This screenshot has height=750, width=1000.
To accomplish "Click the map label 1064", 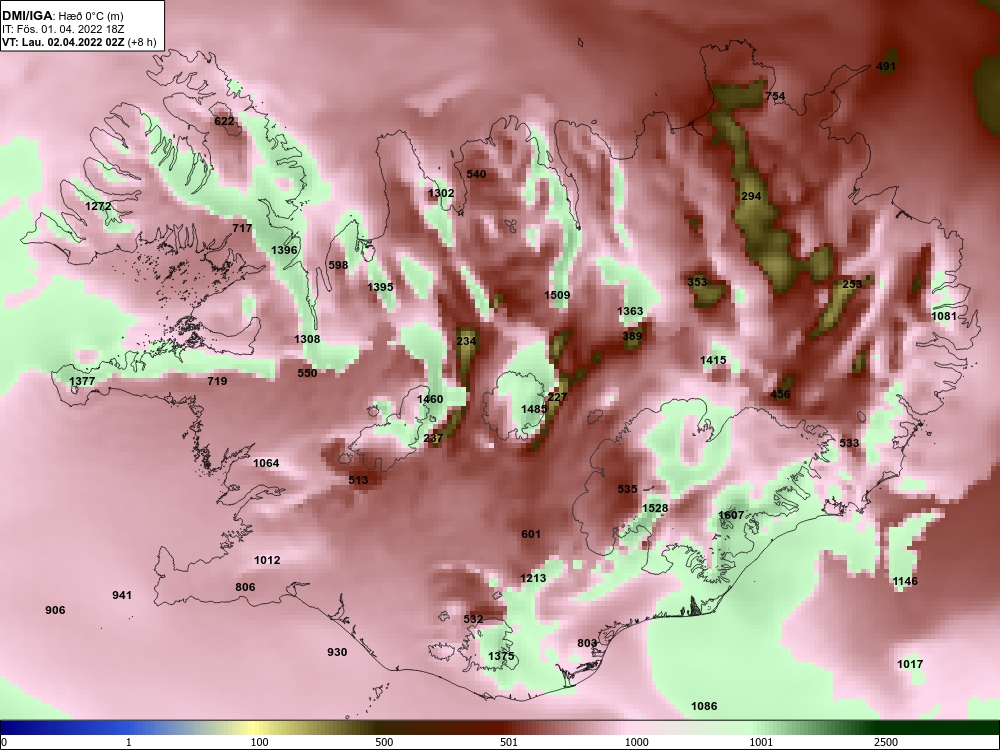I will pyautogui.click(x=267, y=464).
